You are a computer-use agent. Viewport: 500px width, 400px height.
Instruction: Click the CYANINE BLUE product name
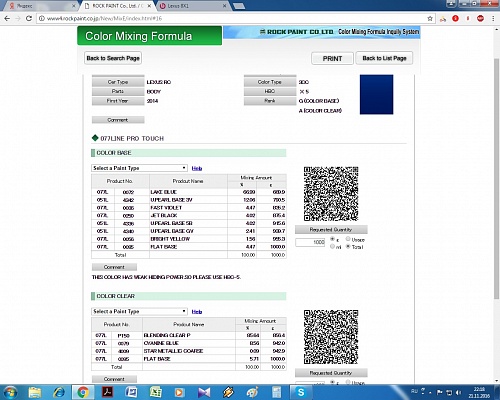161,343
